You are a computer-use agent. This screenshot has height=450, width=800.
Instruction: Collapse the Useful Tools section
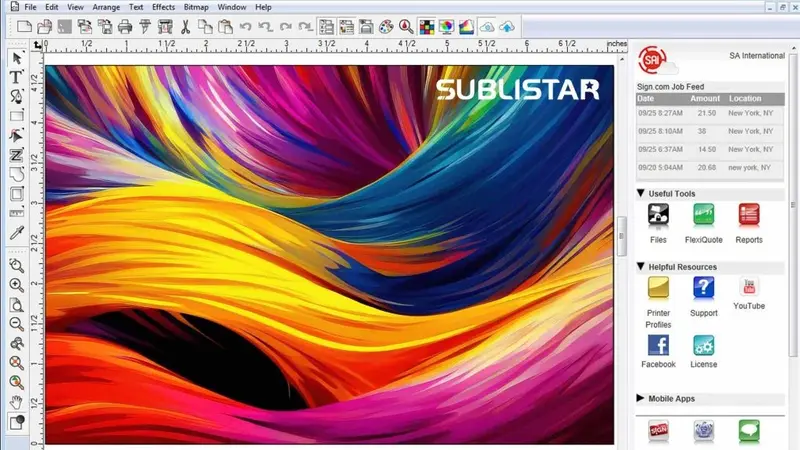tap(641, 193)
